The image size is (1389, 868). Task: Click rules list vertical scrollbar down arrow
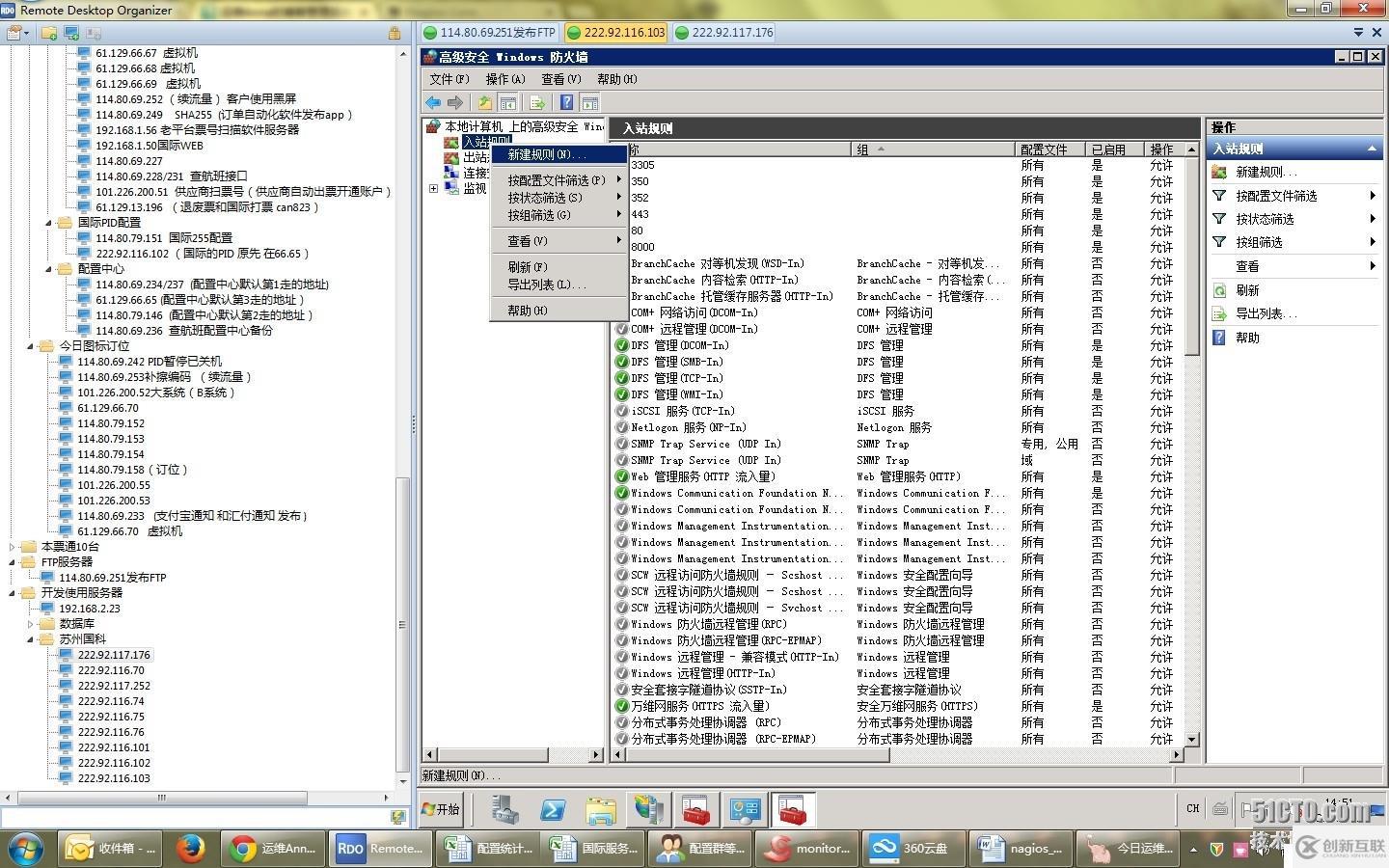1191,739
